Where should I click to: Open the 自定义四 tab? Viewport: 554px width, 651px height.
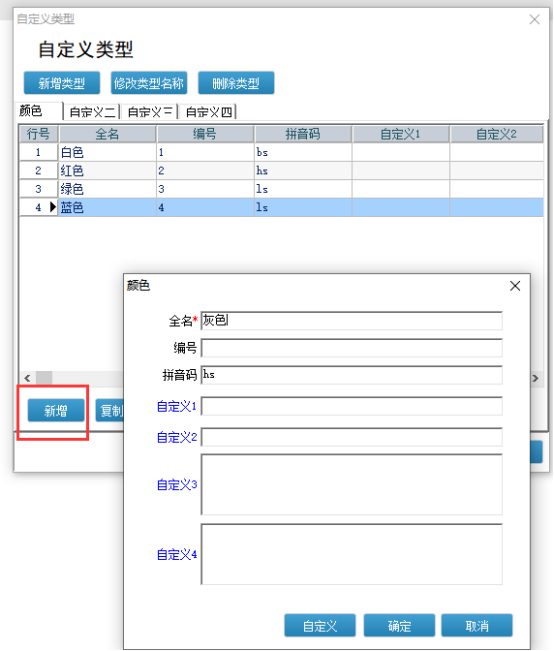coord(208,112)
